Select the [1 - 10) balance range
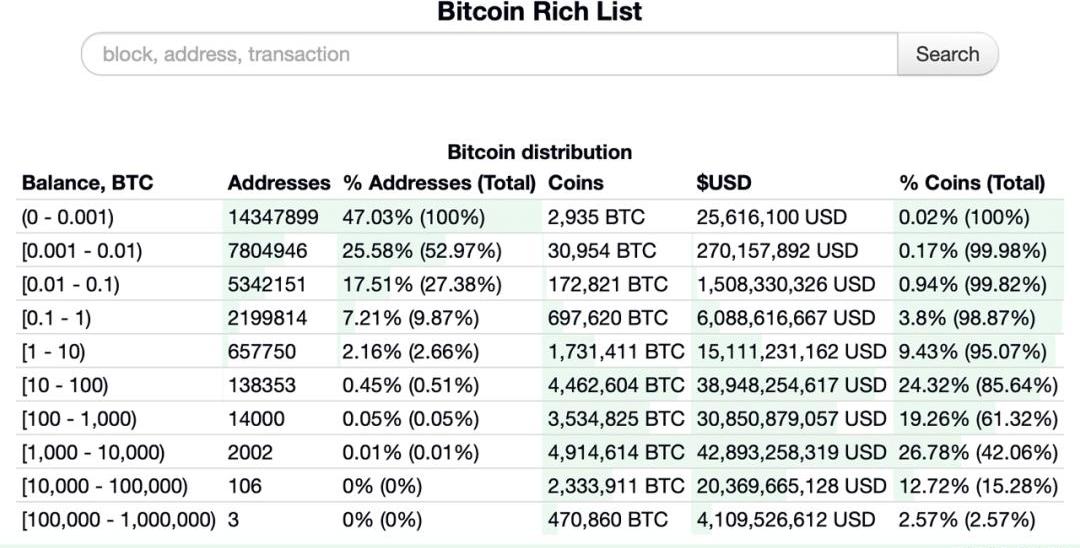Image resolution: width=1080 pixels, height=548 pixels. click(54, 352)
